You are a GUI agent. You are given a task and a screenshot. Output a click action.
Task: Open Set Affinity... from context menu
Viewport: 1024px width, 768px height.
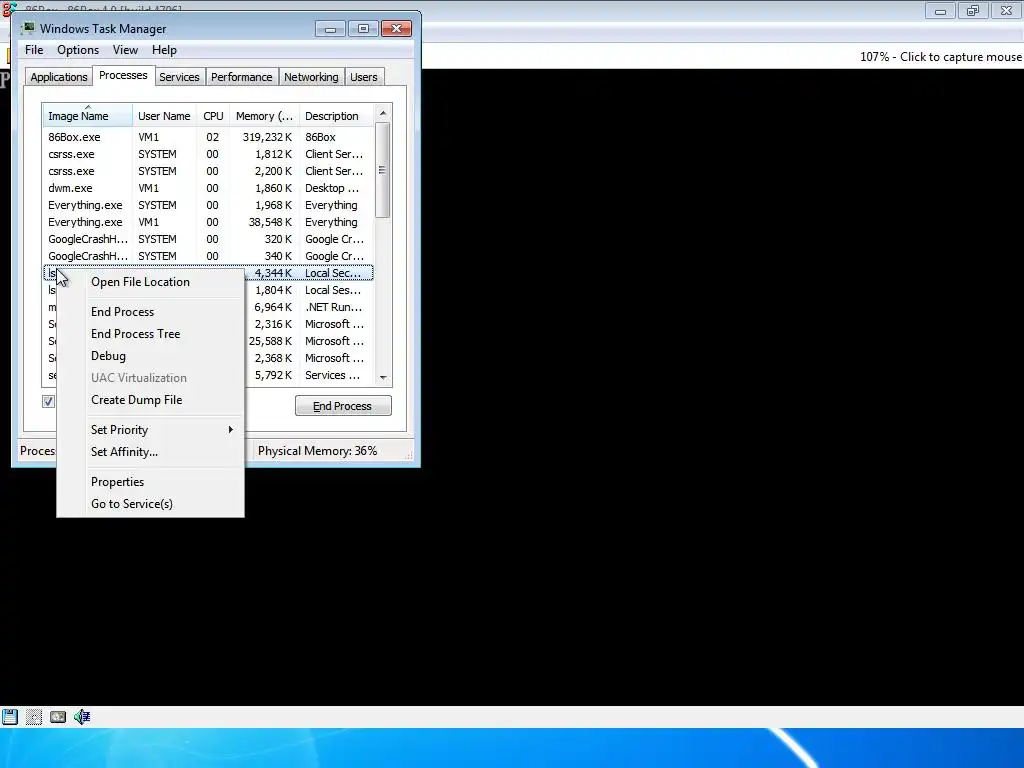point(124,452)
